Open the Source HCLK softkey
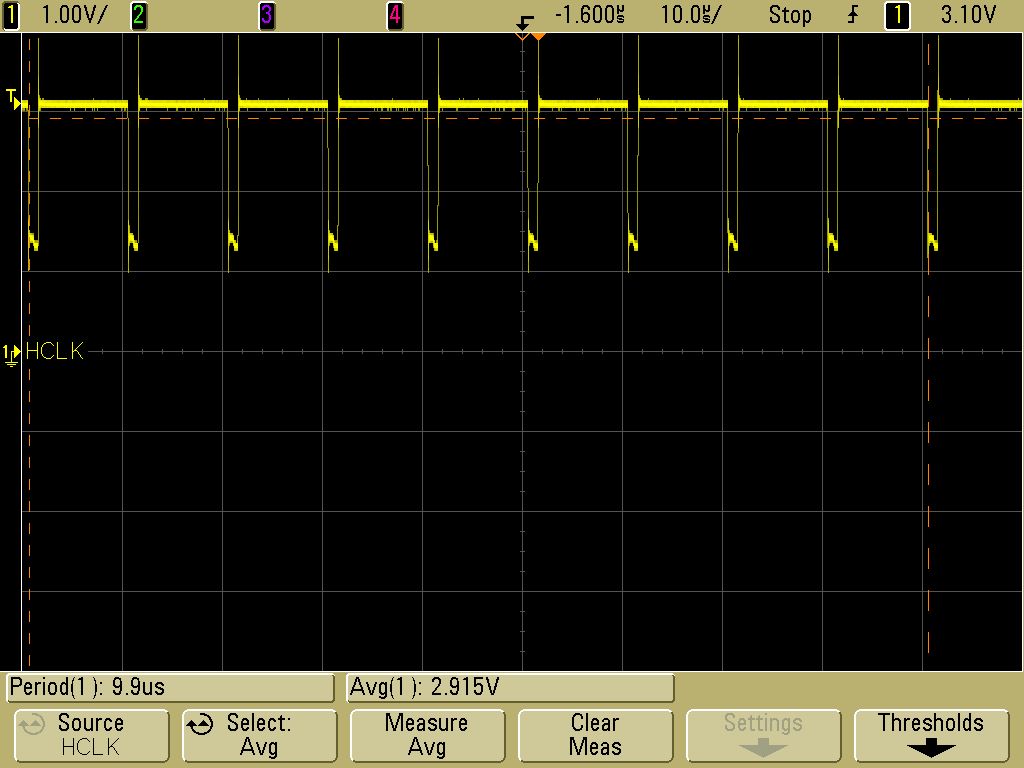Image resolution: width=1024 pixels, height=768 pixels. coord(91,735)
